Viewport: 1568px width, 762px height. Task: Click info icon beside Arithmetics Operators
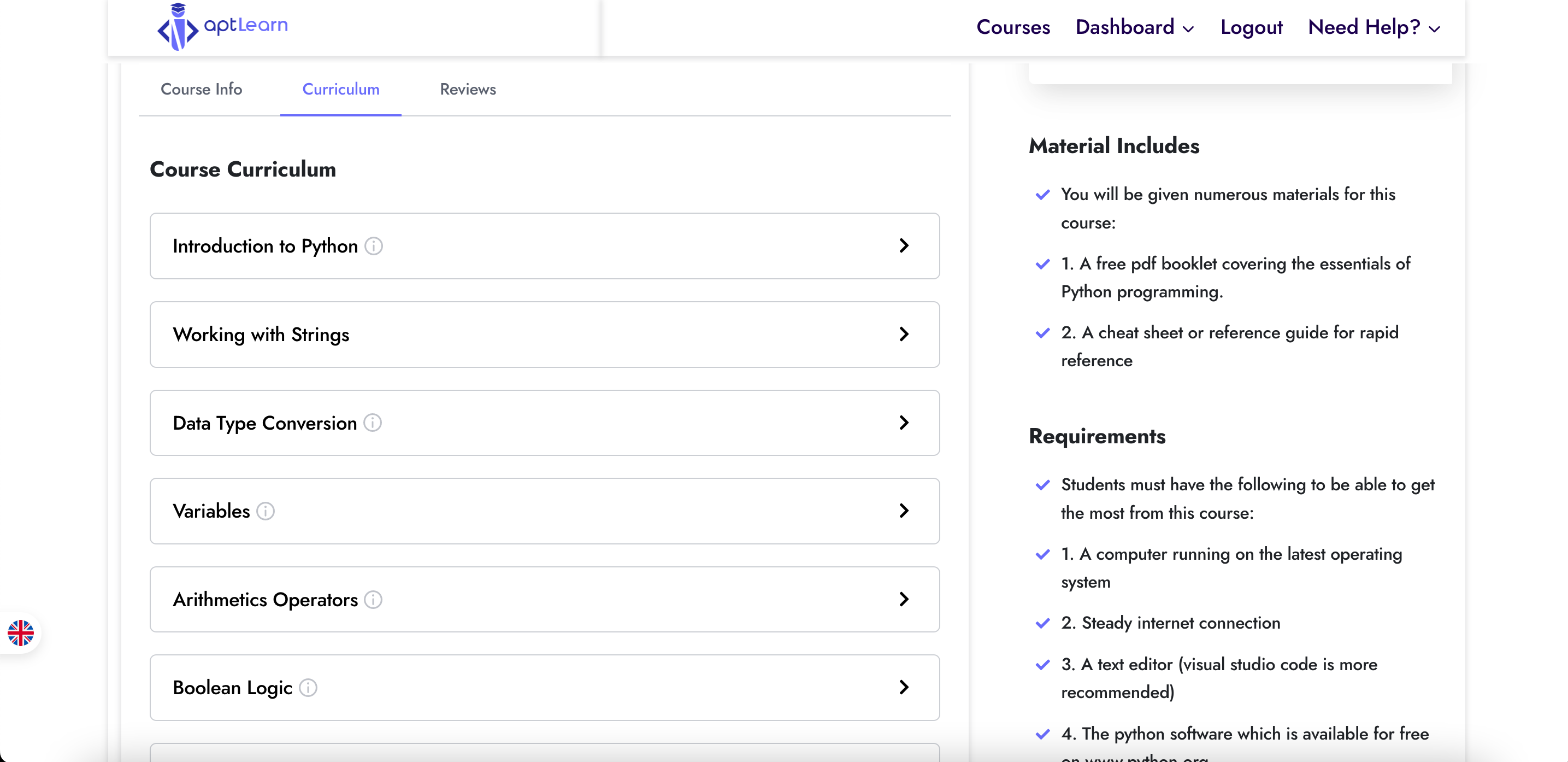(x=373, y=599)
